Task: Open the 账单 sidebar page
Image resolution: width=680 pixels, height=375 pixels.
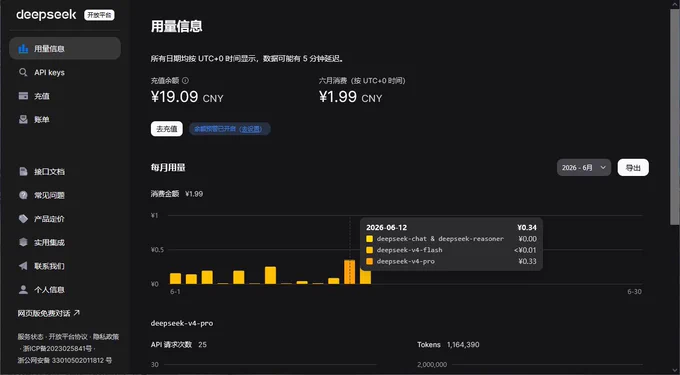Action: pos(65,119)
